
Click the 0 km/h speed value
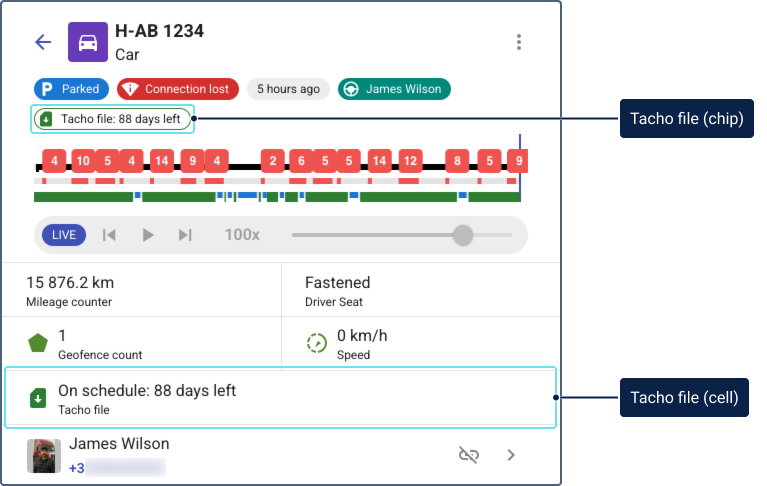[x=362, y=336]
